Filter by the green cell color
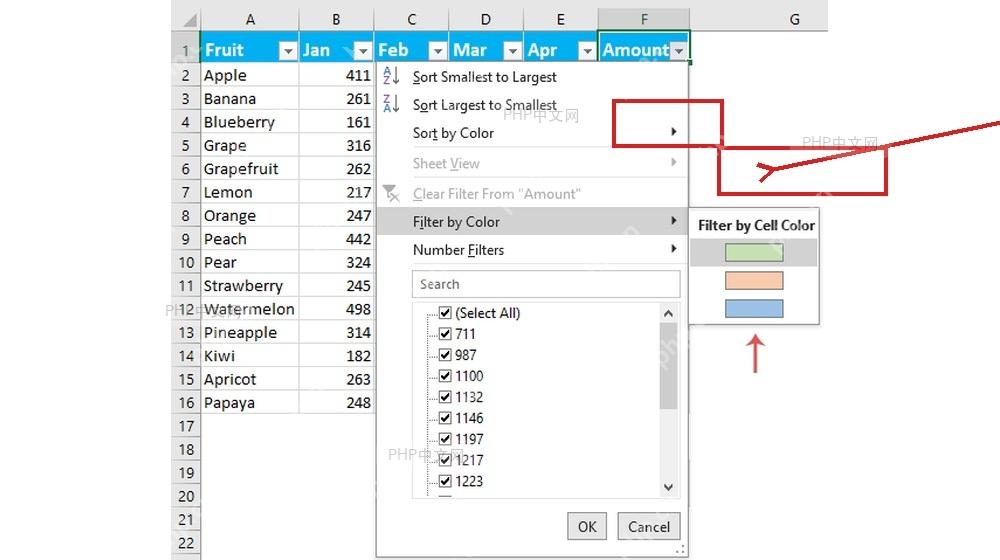1000x560 pixels. pos(754,253)
